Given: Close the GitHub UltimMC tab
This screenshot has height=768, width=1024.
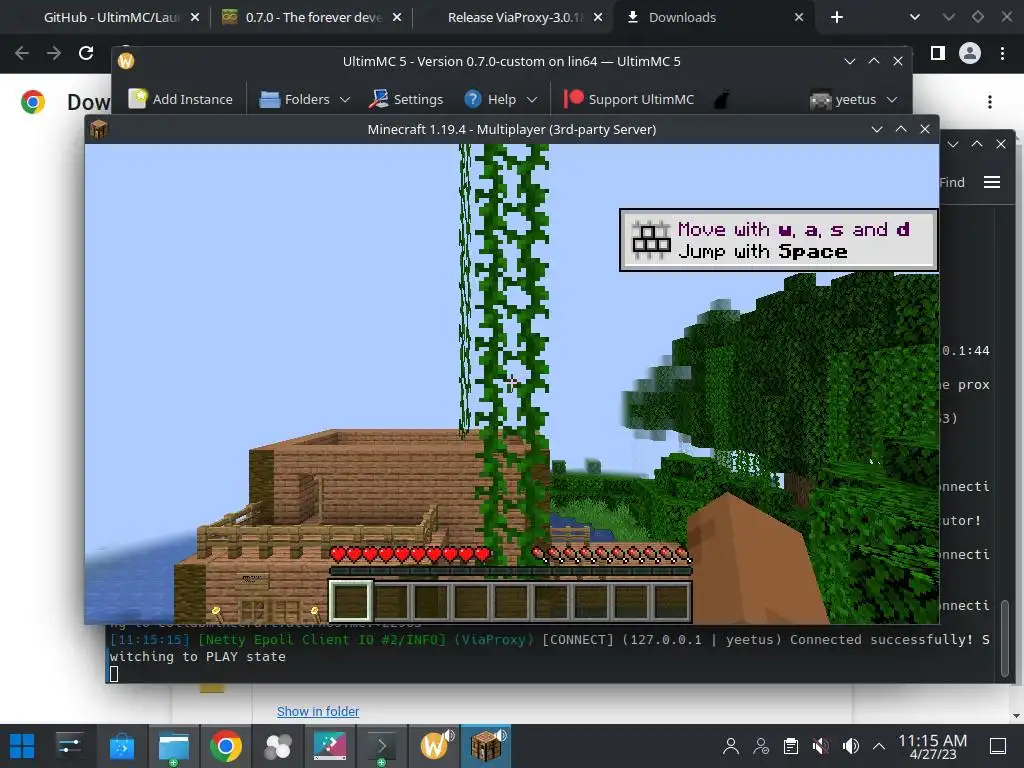Looking at the screenshot, I should point(195,18).
